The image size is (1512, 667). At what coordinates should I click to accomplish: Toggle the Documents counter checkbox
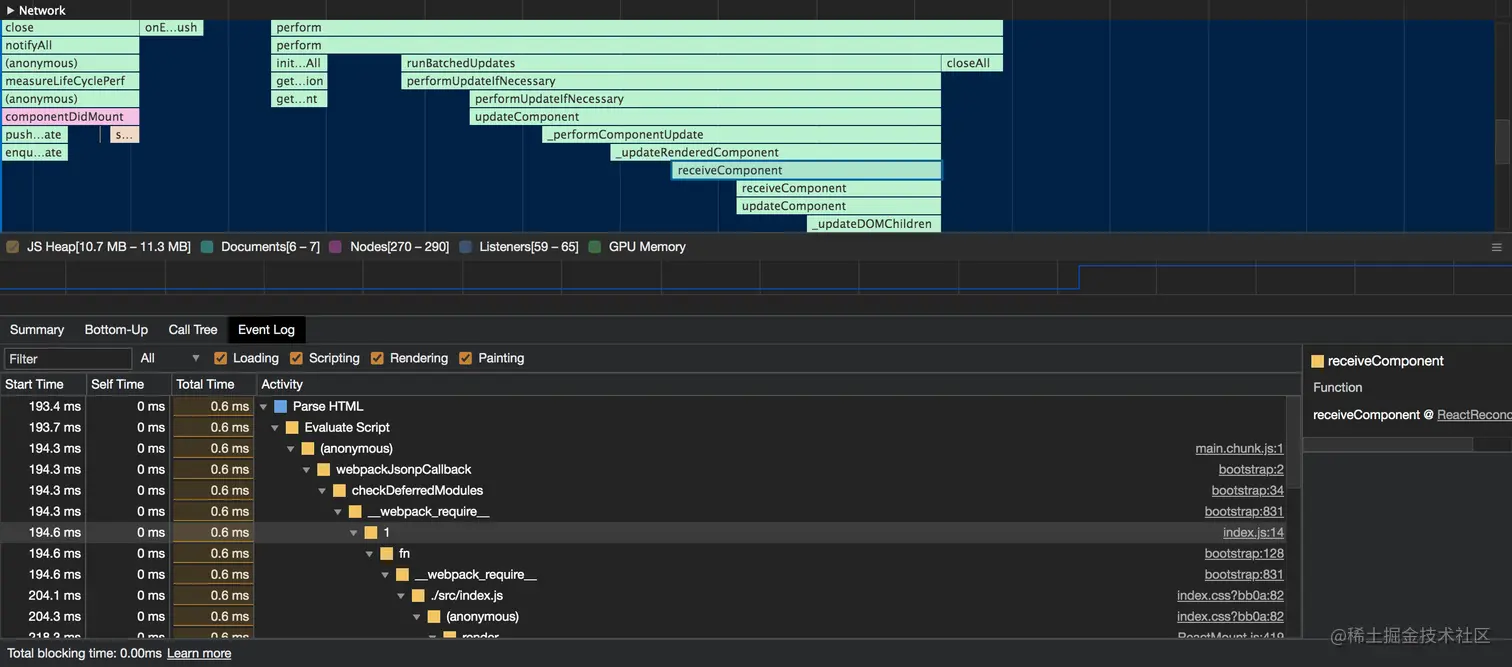(207, 247)
